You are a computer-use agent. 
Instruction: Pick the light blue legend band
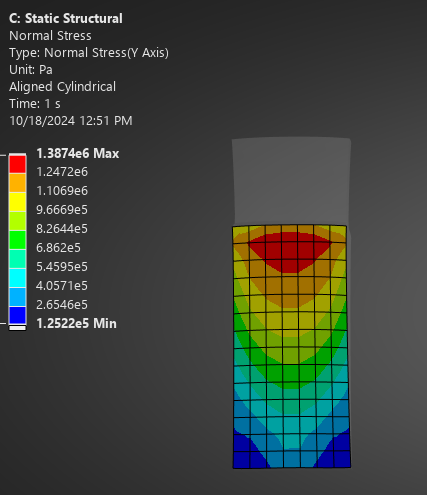[x=17, y=297]
